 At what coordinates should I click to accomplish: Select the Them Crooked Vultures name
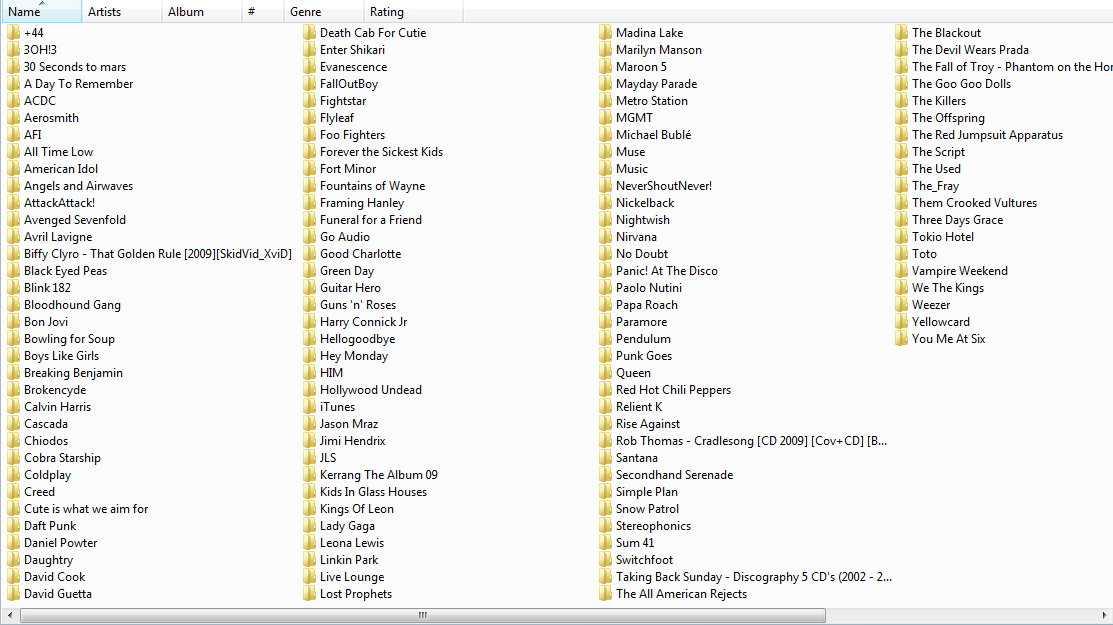pyautogui.click(x=974, y=203)
